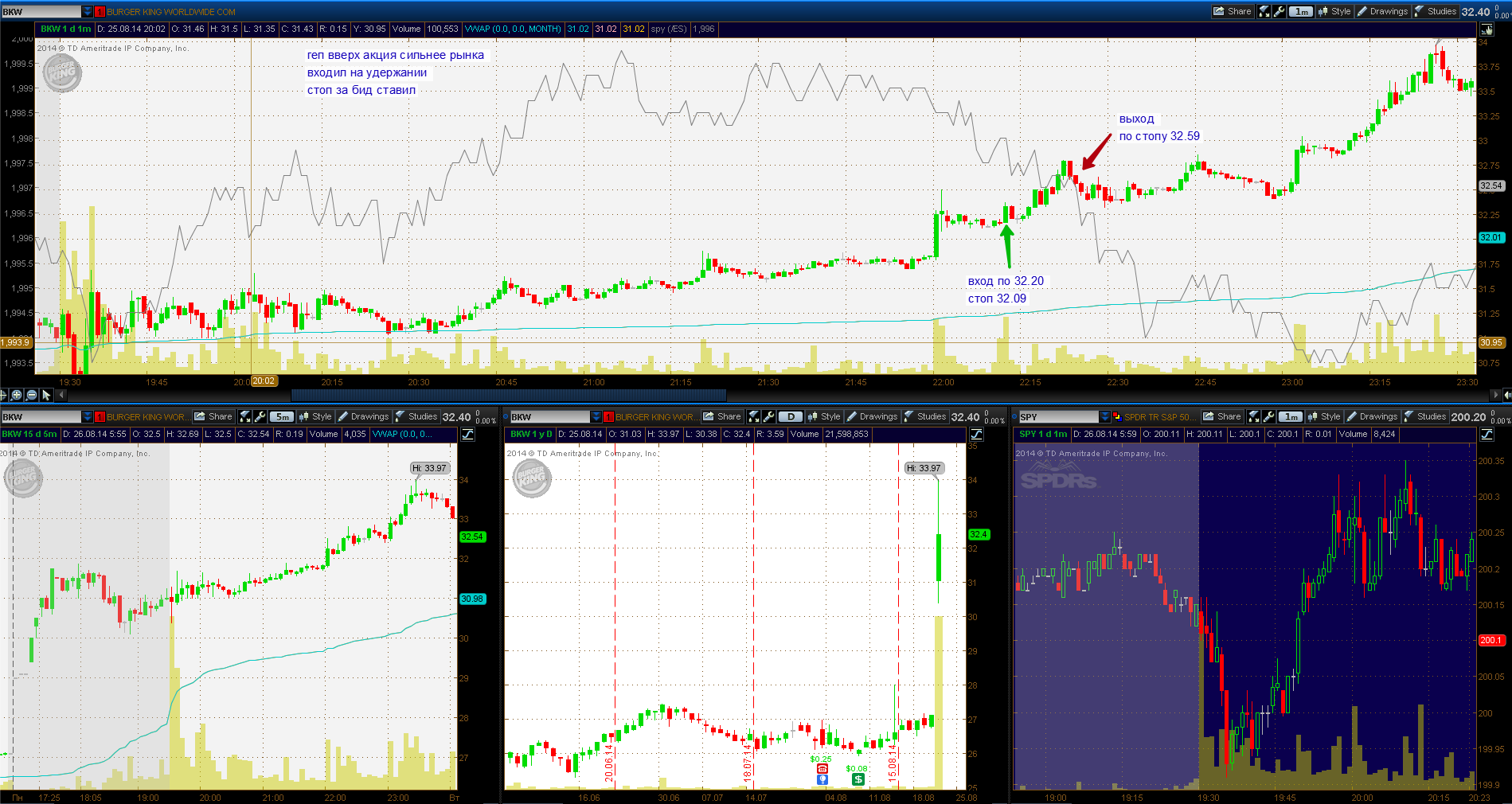1512x804 pixels.
Task: Click the pan drawing hand icon top right
Action: [1486, 29]
